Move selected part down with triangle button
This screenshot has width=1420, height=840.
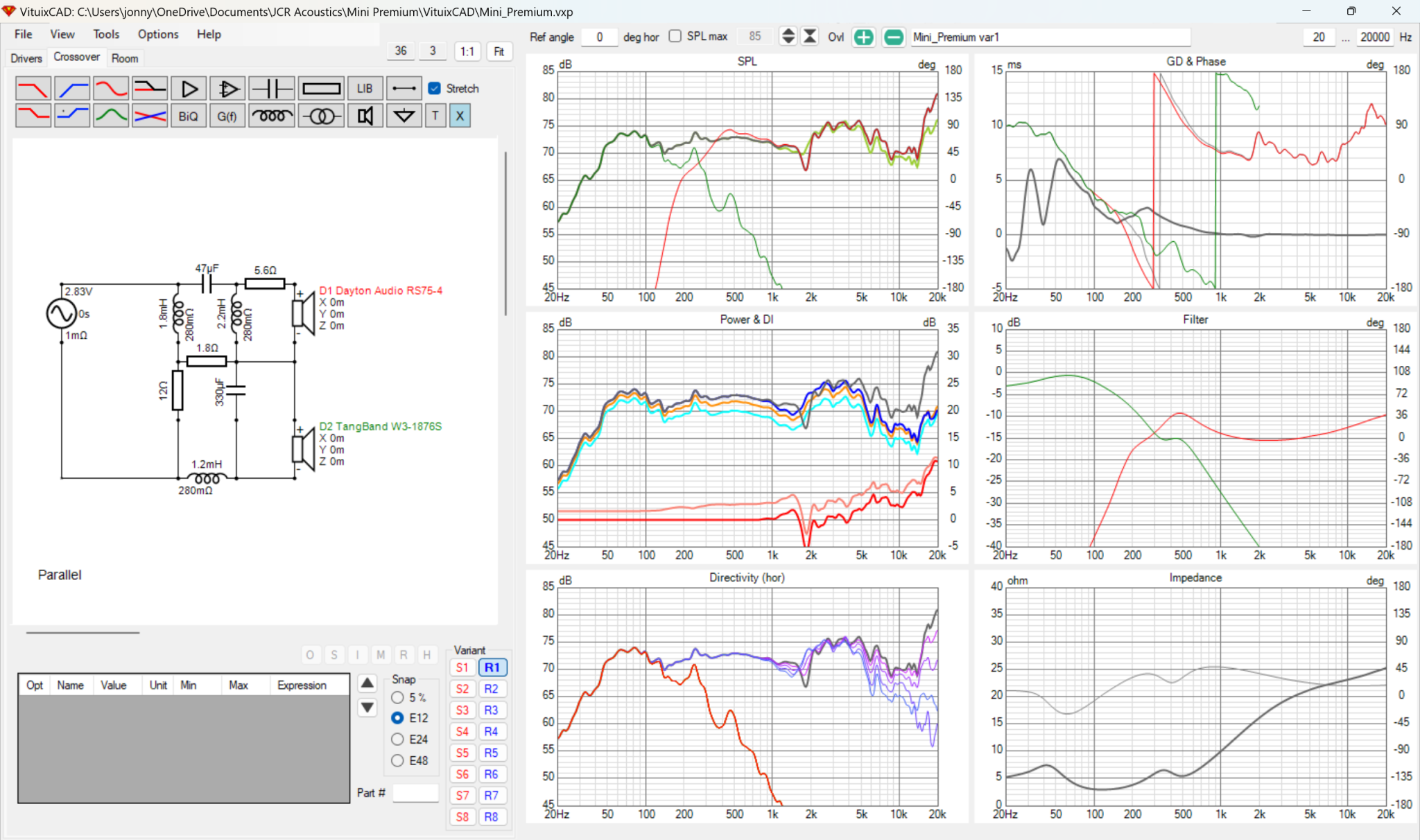[x=367, y=708]
